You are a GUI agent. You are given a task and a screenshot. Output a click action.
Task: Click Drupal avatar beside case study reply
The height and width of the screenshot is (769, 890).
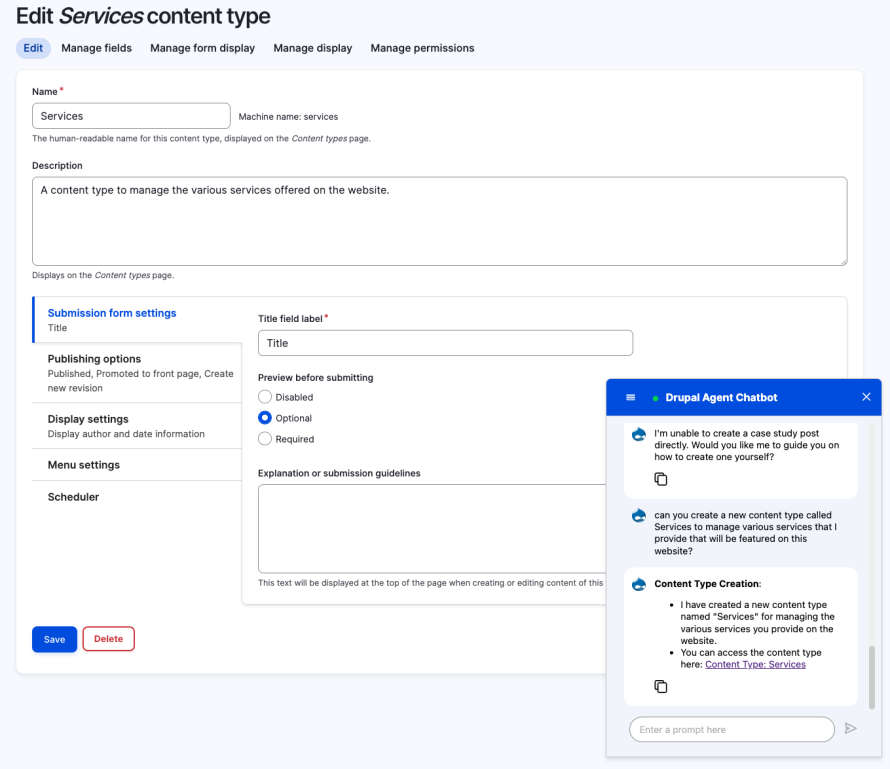click(639, 435)
